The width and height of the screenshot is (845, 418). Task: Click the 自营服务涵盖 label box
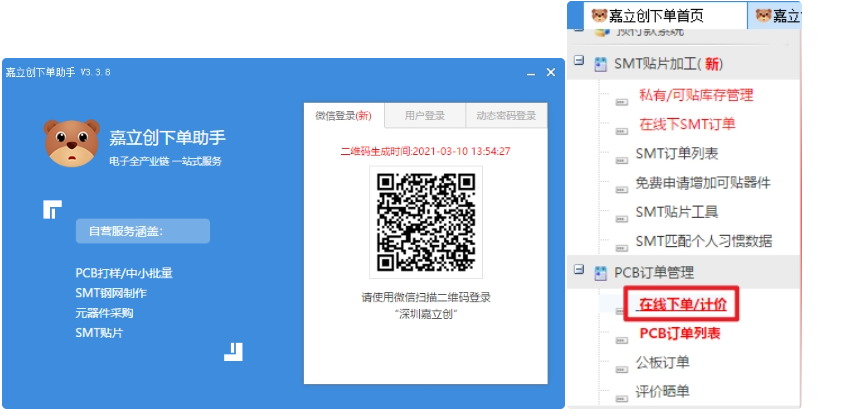point(143,231)
